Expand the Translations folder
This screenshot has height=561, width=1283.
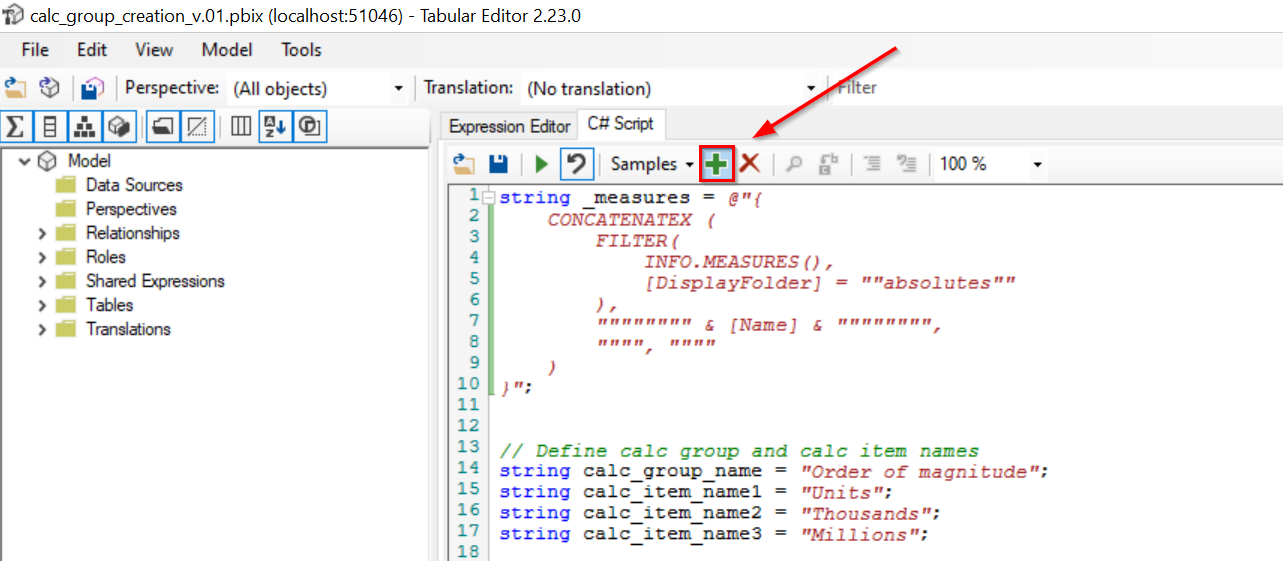(x=42, y=329)
